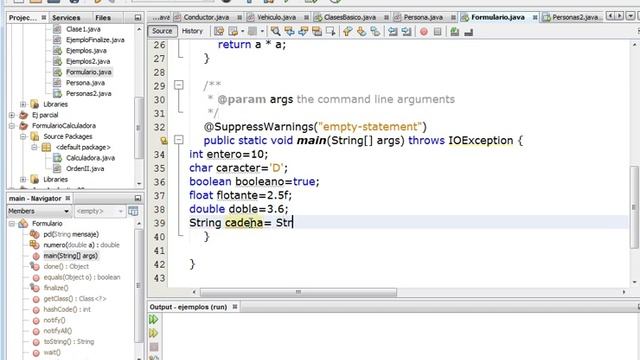Switch to Persona.java editor tab

[x=423, y=17]
